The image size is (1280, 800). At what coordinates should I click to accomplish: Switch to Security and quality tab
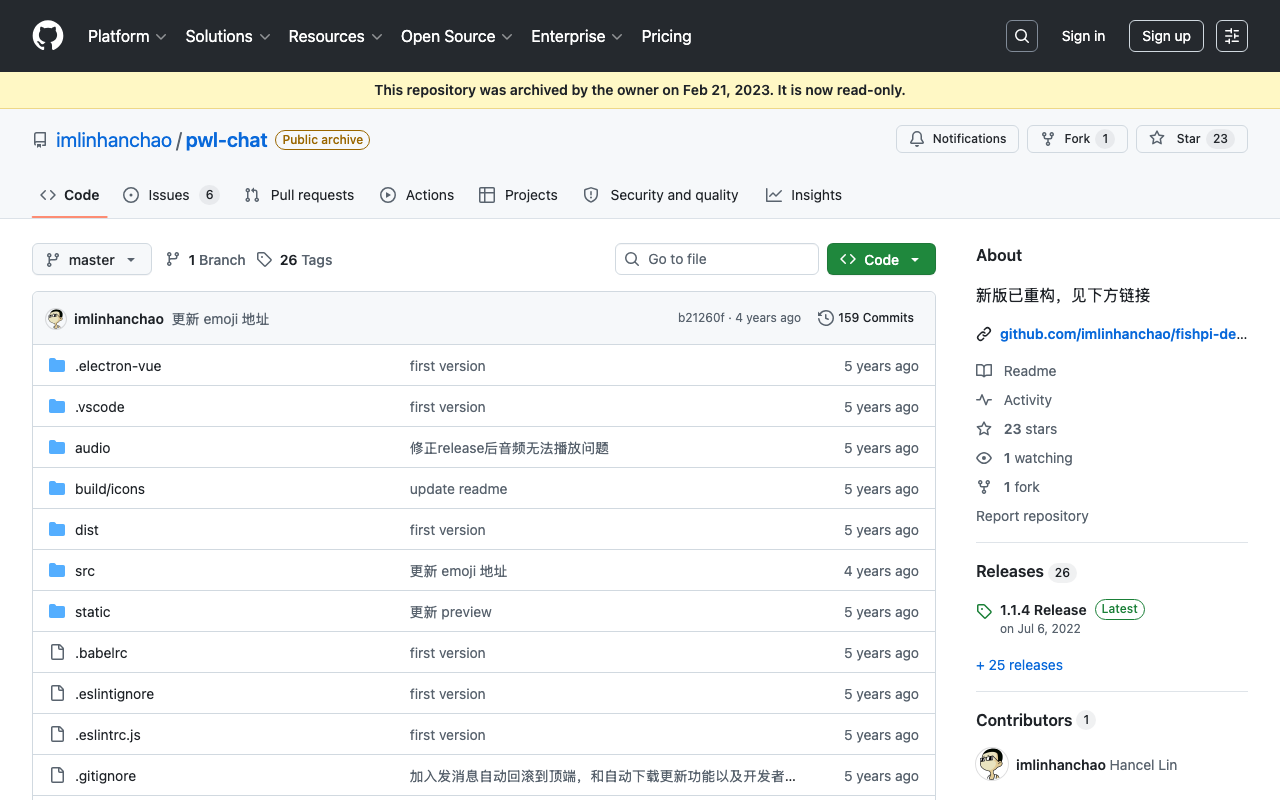661,195
